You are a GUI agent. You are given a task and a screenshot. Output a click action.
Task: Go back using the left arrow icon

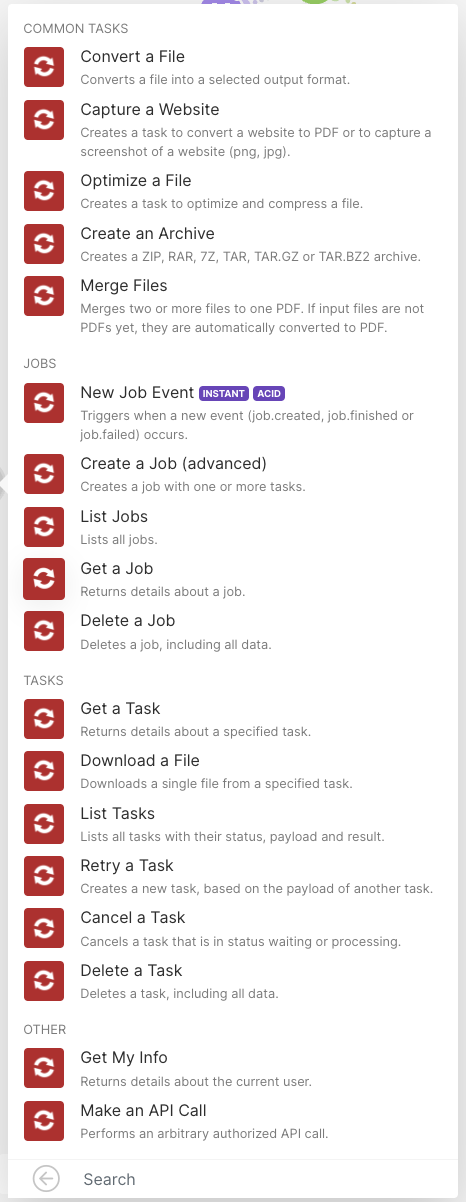tap(46, 1179)
